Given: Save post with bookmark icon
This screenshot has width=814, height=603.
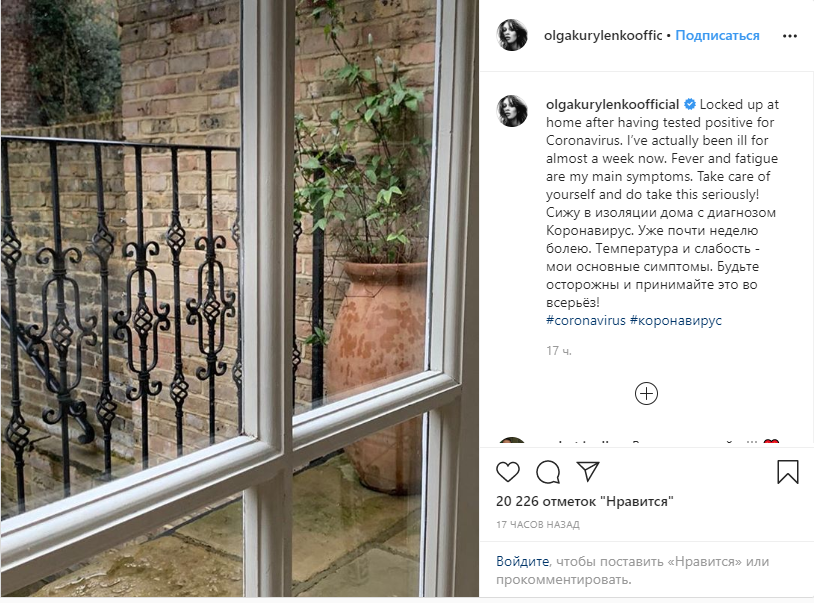Looking at the screenshot, I should pos(788,472).
